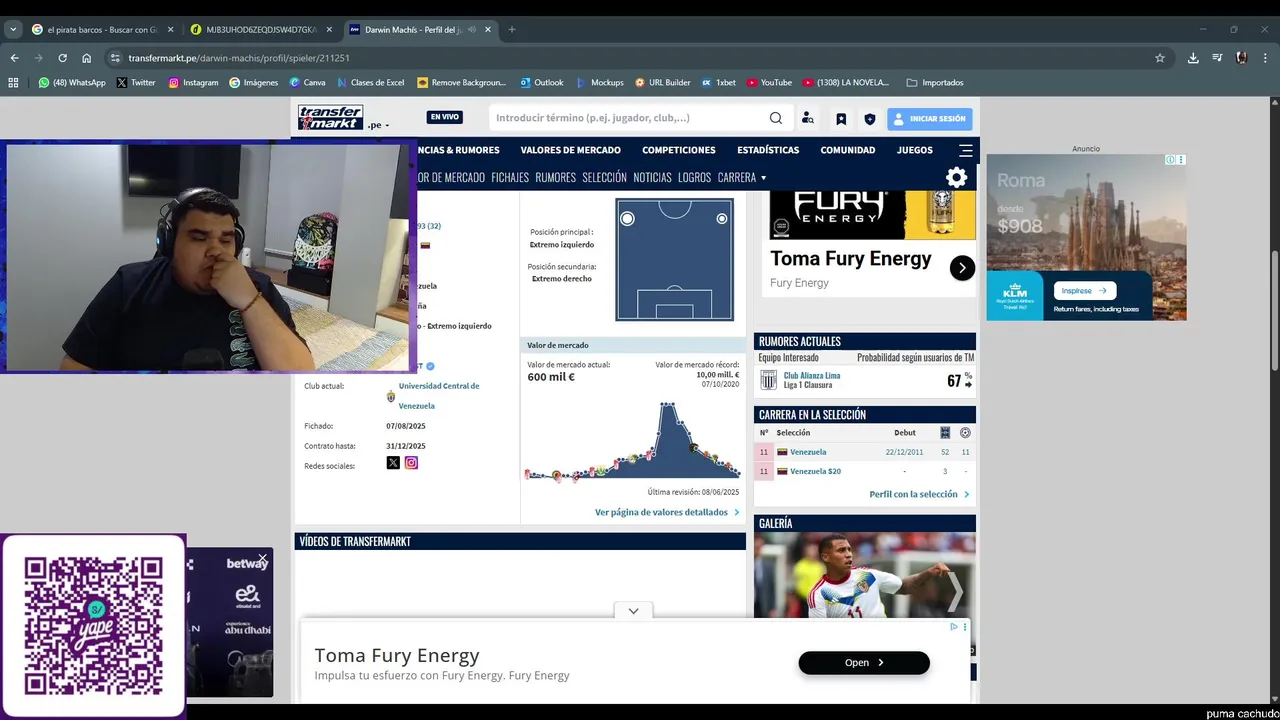The height and width of the screenshot is (720, 1280).
Task: Open the COMUNIDAD menu
Action: tap(848, 150)
